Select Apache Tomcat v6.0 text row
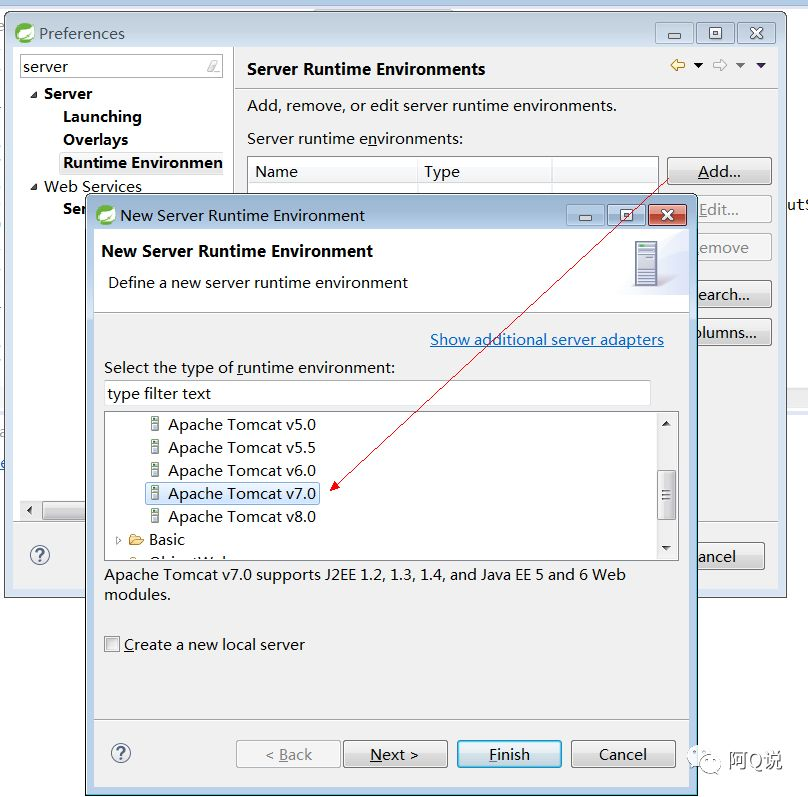This screenshot has width=808, height=797. coord(242,470)
